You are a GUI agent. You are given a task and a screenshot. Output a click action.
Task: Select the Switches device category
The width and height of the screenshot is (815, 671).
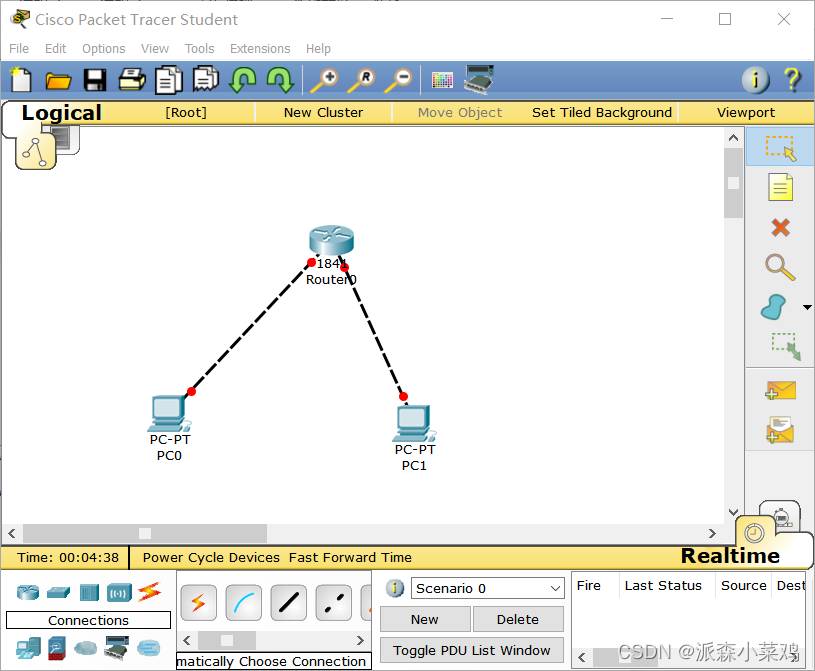[x=58, y=593]
